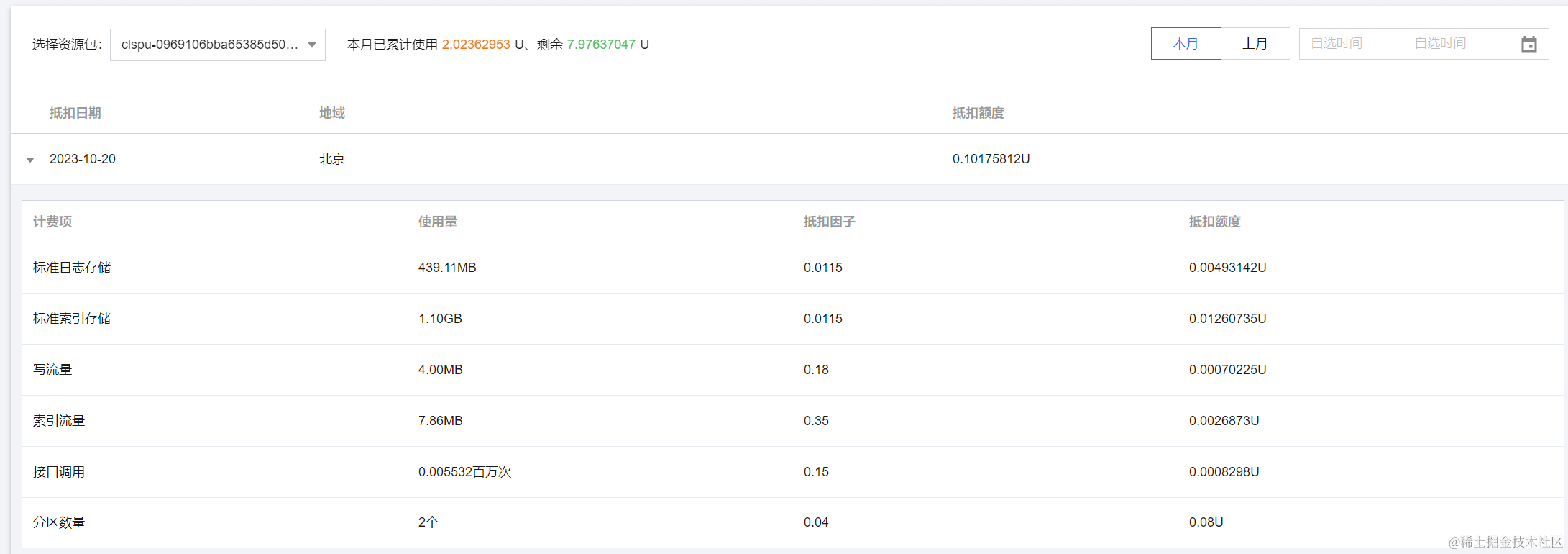Click the second 自选时间 end date field
Image resolution: width=1568 pixels, height=554 pixels.
1440,44
